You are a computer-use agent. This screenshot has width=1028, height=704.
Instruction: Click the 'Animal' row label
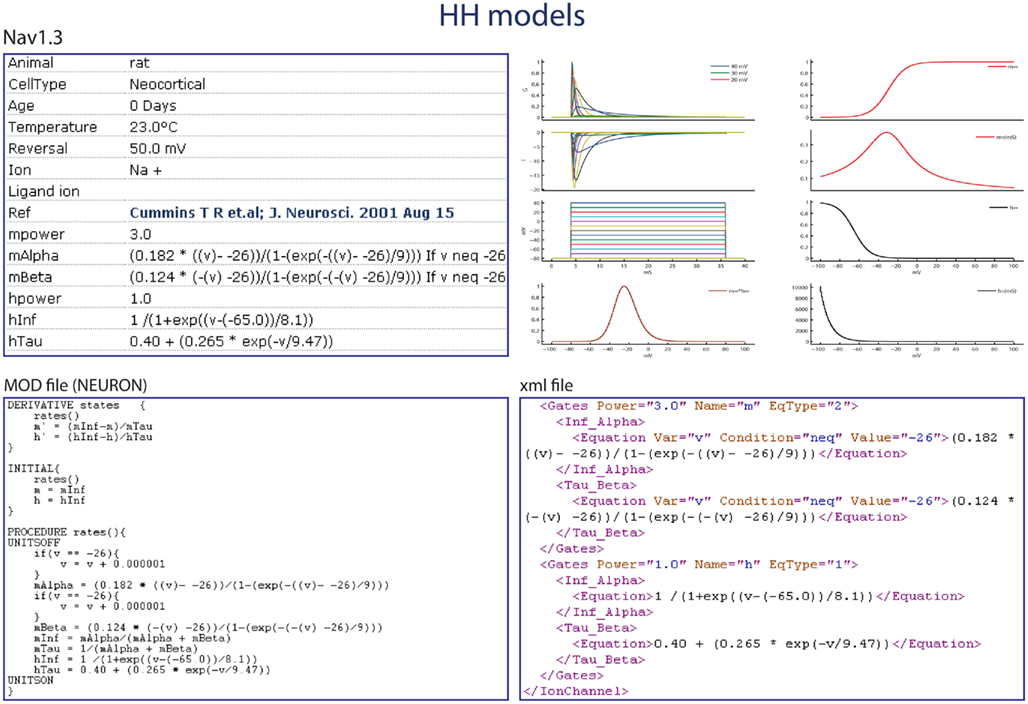coord(31,63)
